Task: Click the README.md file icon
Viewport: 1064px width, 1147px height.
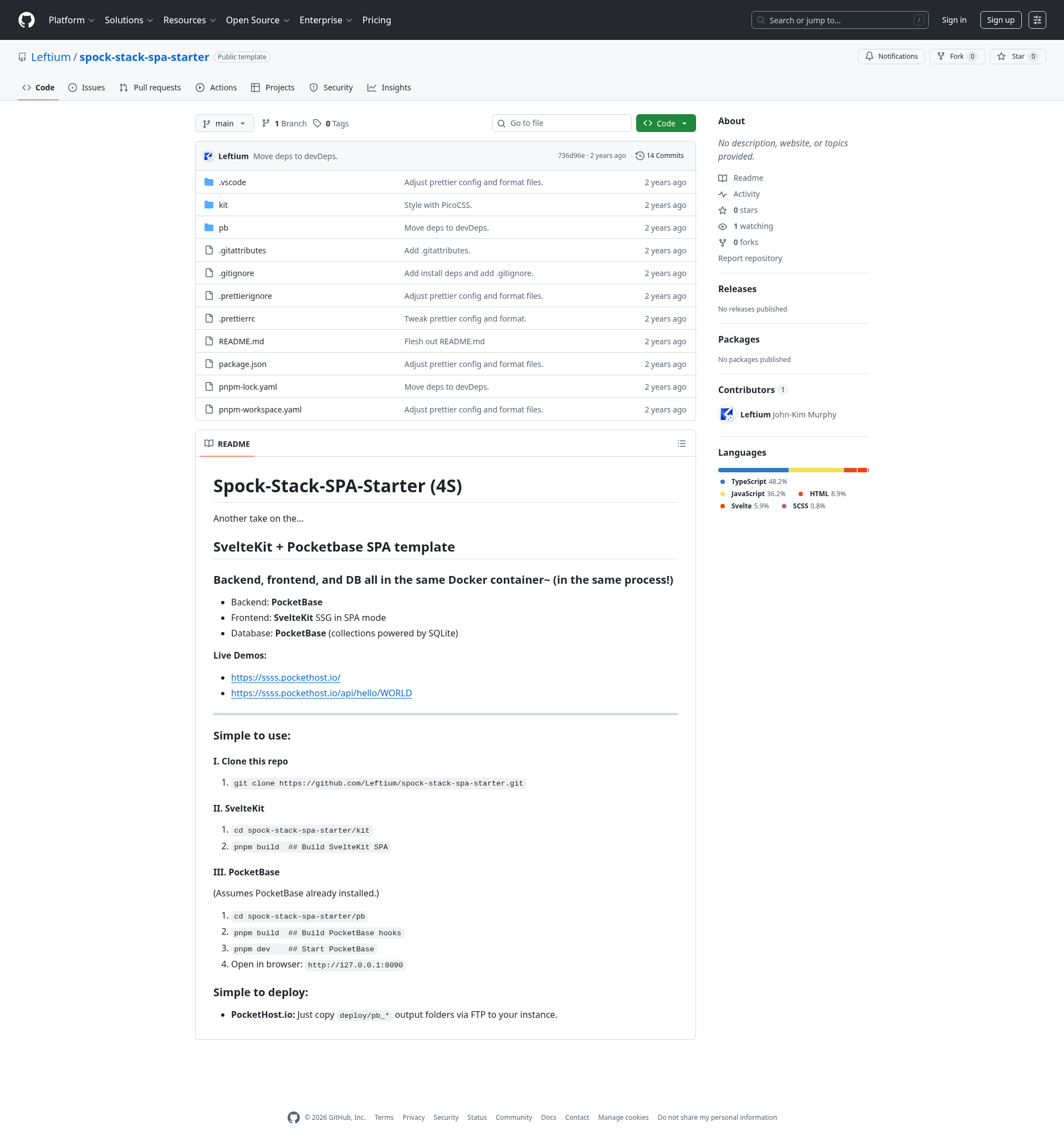Action: (209, 341)
